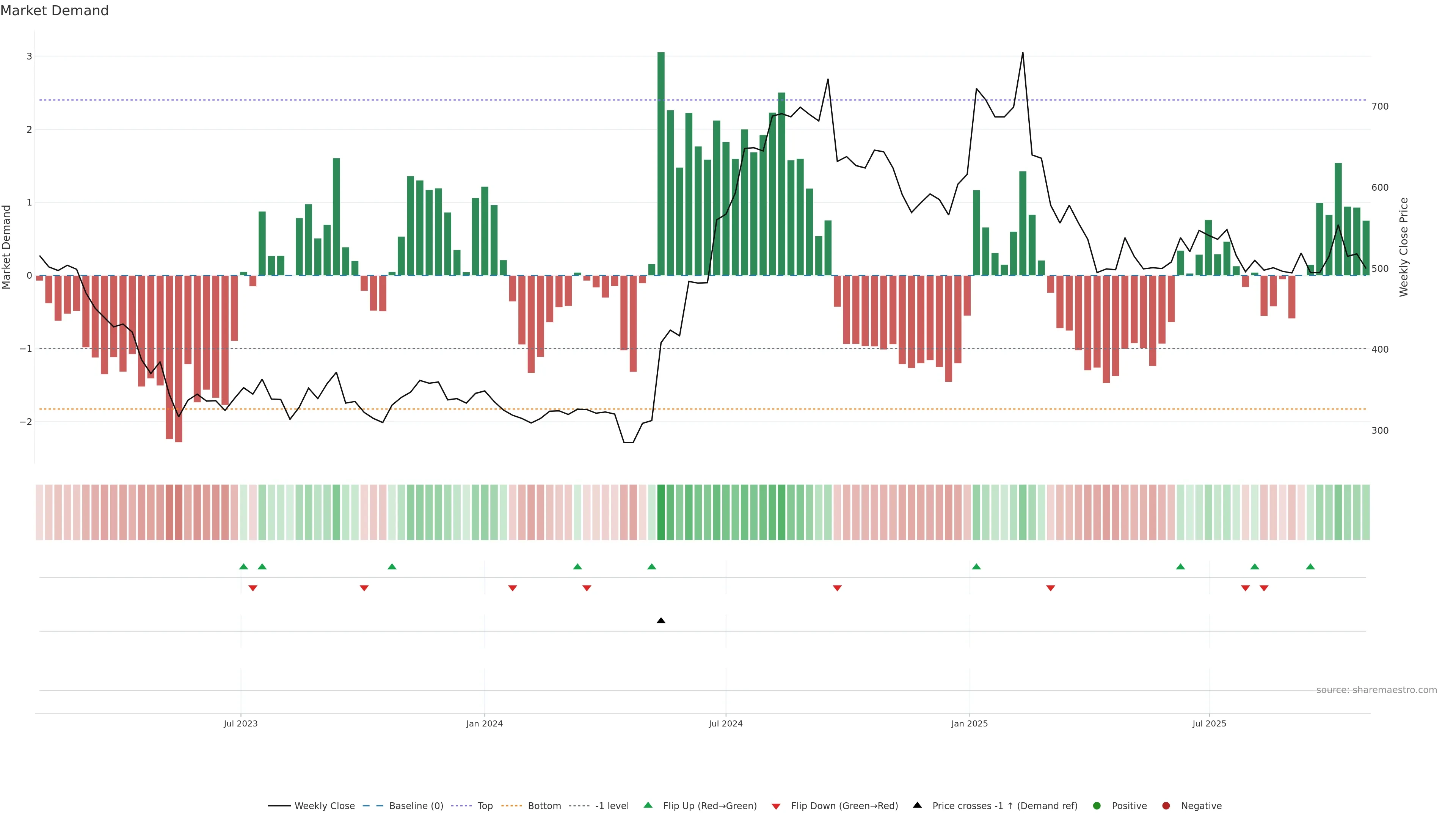Click the Price crosses -1 legend triangle
1456x819 pixels.
point(917,805)
